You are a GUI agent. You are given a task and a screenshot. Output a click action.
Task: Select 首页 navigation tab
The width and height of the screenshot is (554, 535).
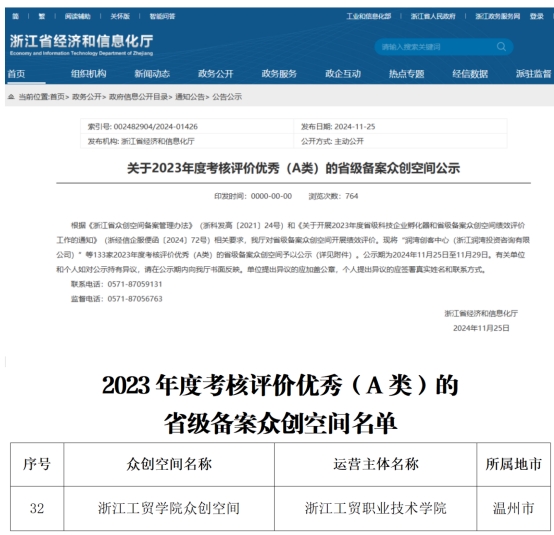click(x=16, y=74)
